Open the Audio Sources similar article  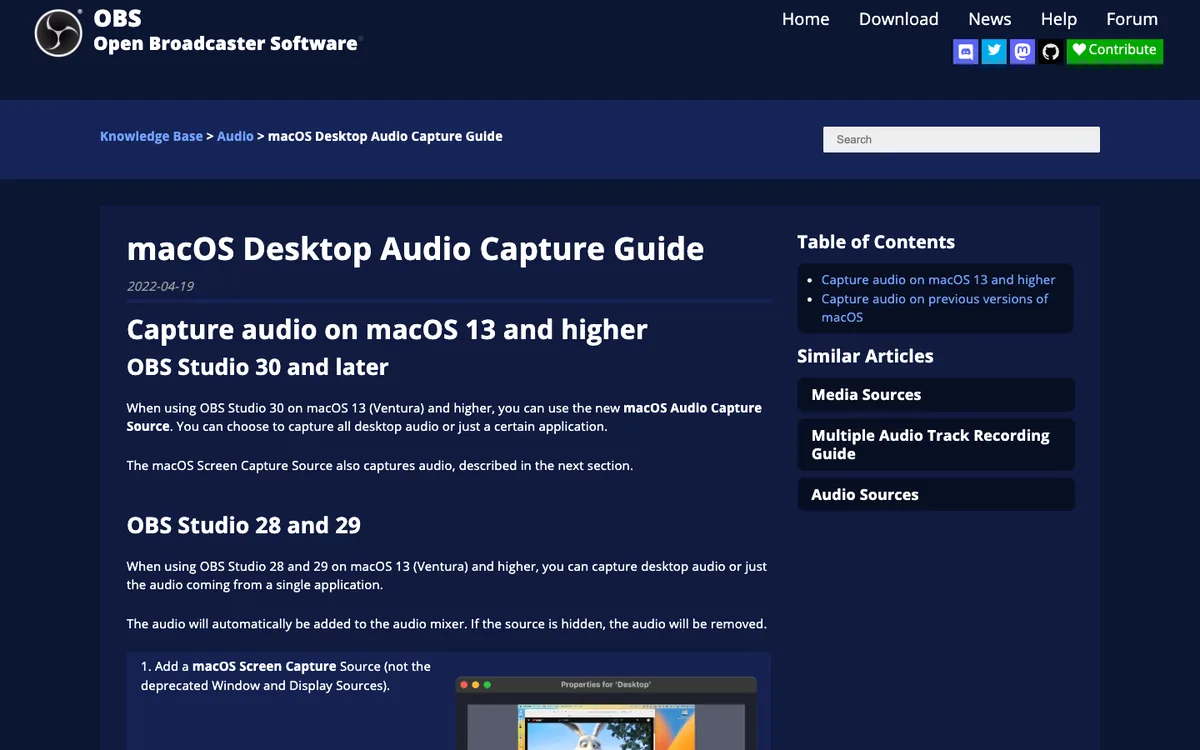(x=936, y=495)
